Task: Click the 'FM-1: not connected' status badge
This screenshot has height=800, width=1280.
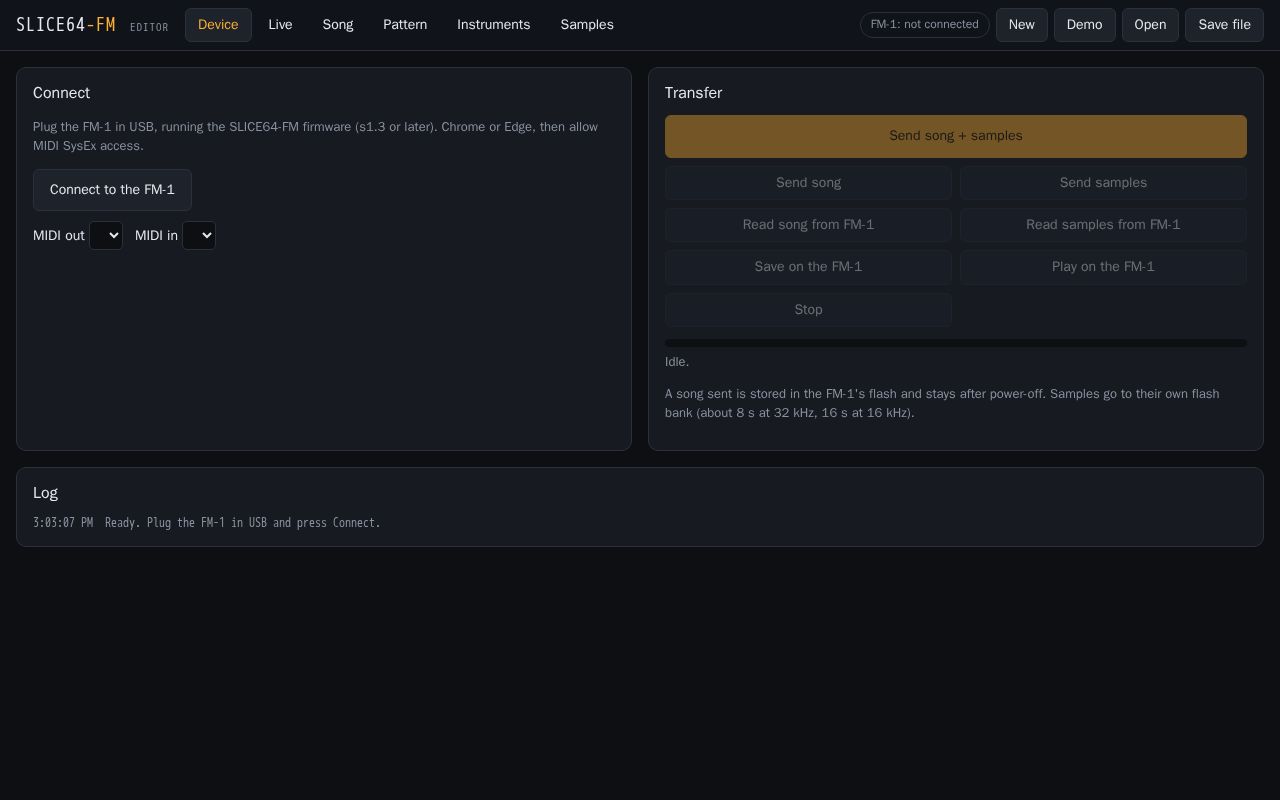Action: point(925,25)
